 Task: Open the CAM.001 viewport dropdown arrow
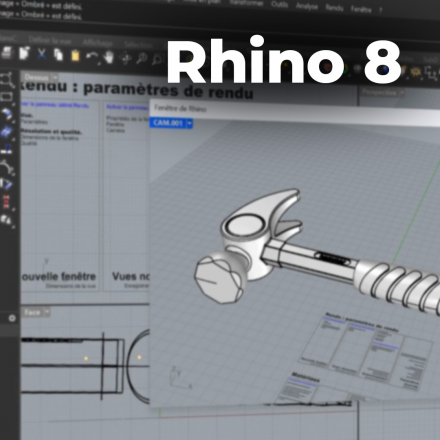click(189, 123)
